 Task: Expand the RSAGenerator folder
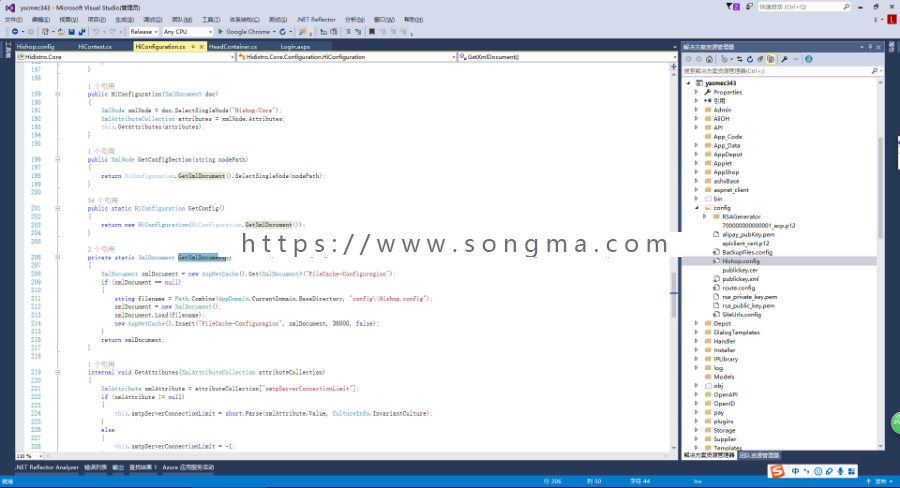pyautogui.click(x=705, y=217)
